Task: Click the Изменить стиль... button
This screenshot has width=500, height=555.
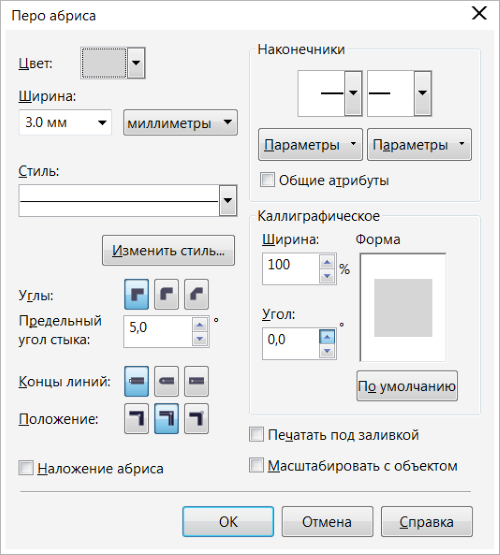Action: coord(168,251)
